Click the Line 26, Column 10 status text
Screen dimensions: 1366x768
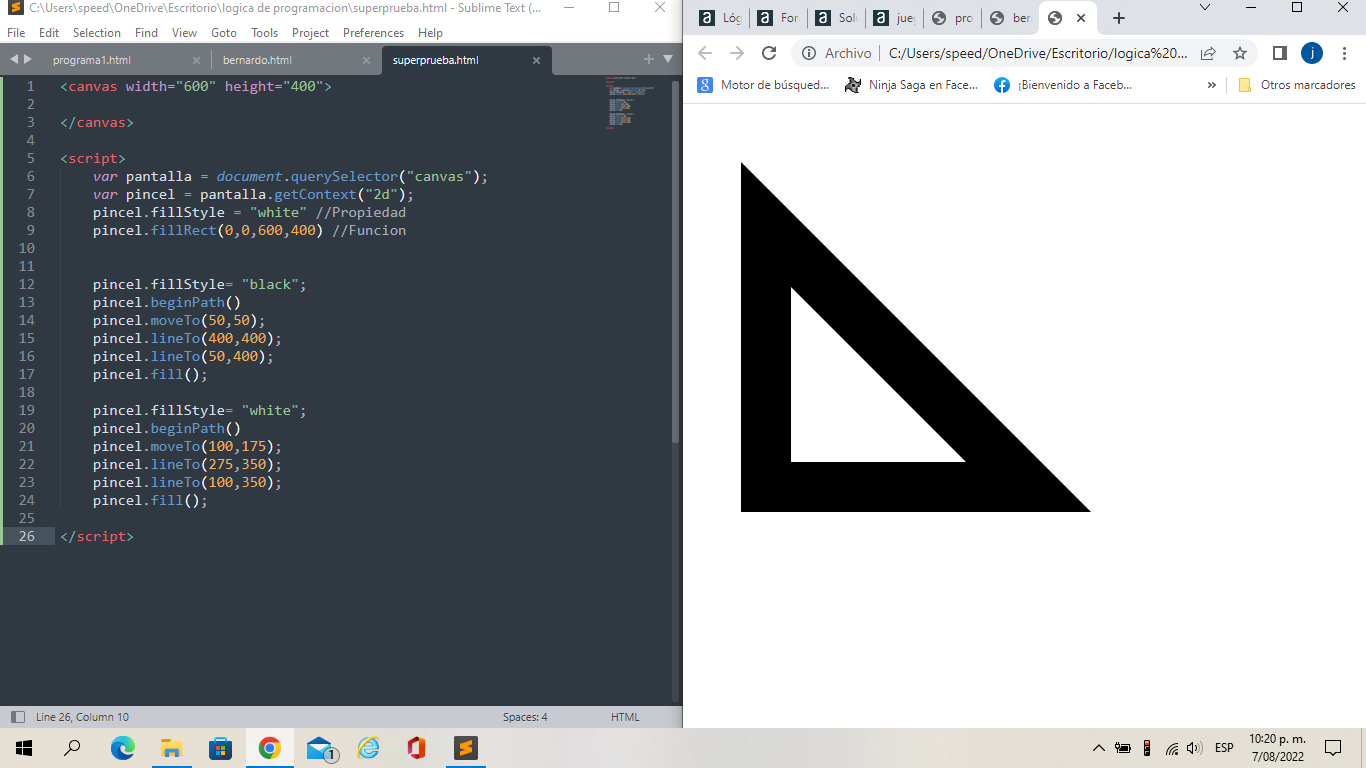pyautogui.click(x=82, y=717)
